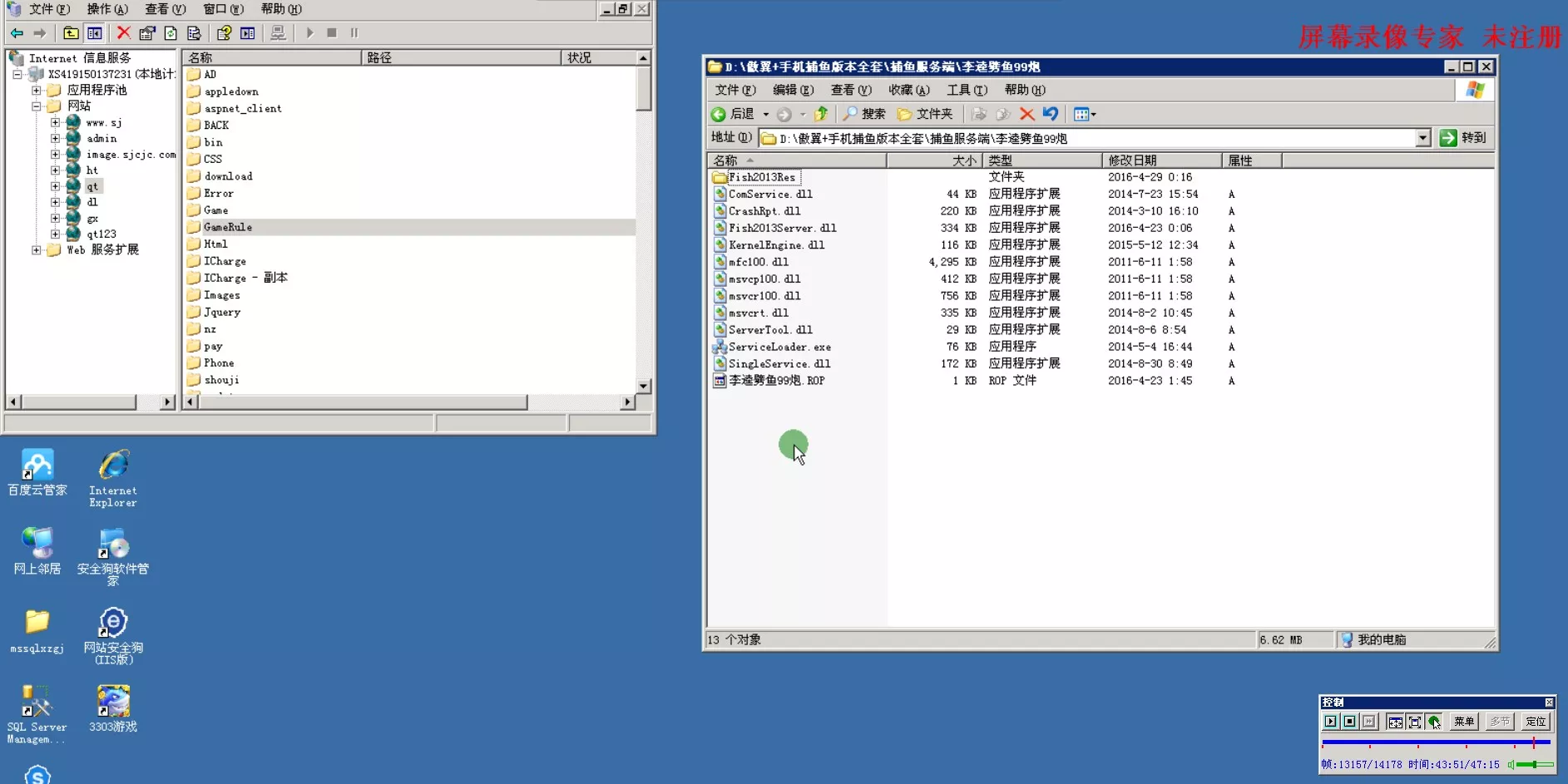Click the stop button in the control panel

tap(1349, 722)
